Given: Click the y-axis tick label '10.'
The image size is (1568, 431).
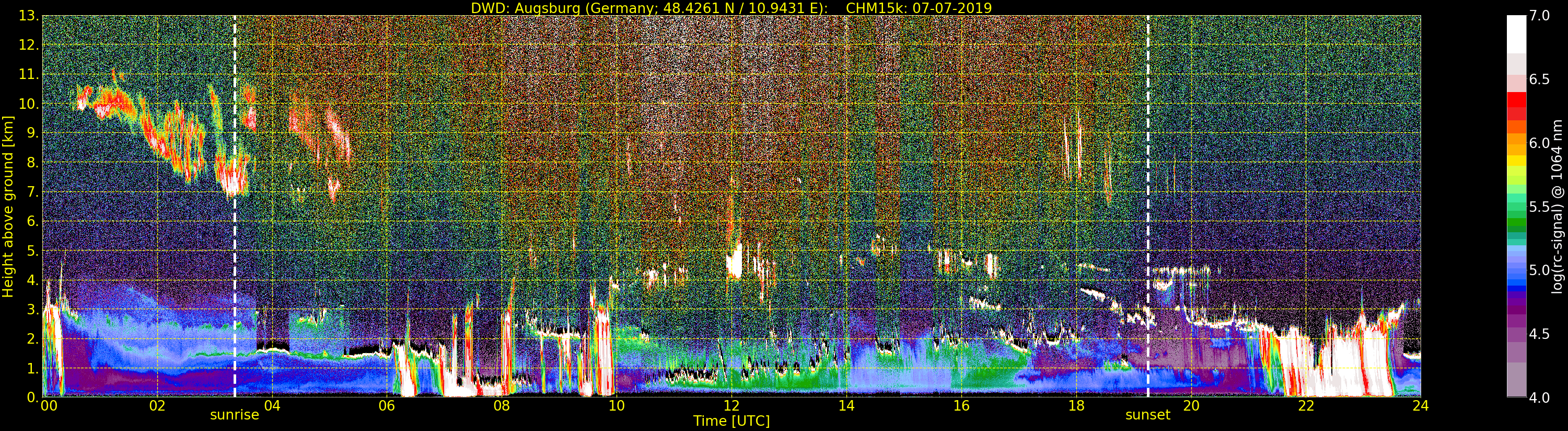Looking at the screenshot, I should point(29,104).
